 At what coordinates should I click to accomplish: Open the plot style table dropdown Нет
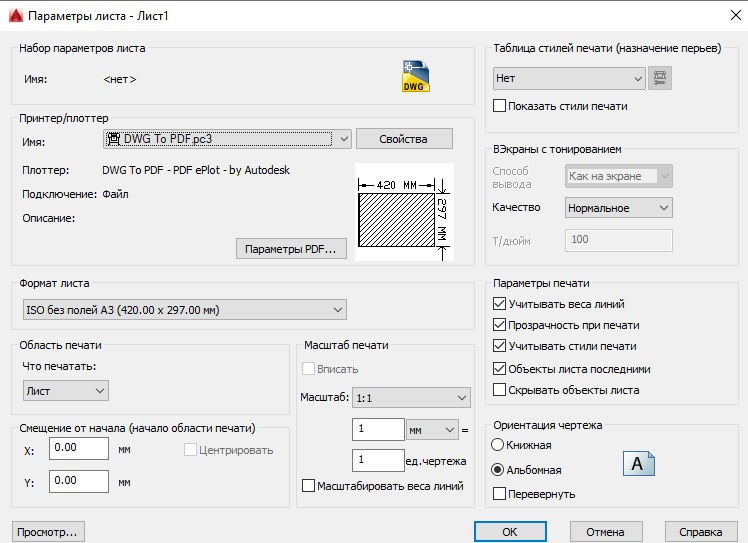569,78
